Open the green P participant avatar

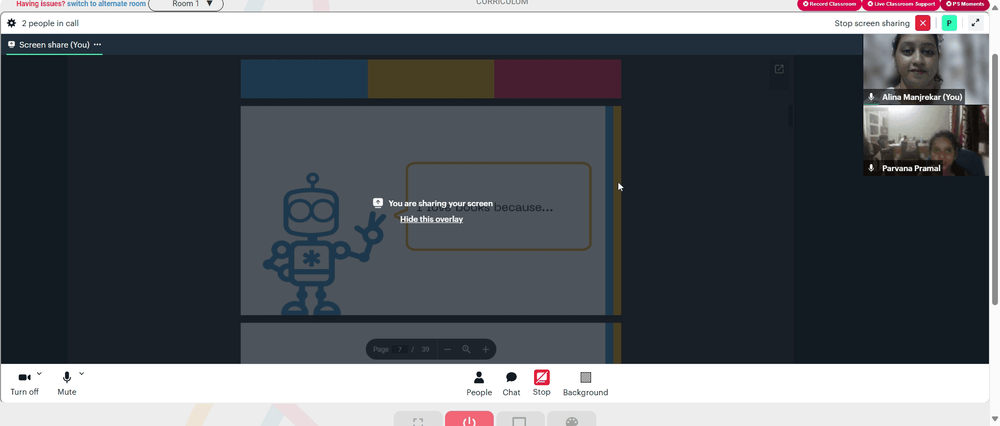point(949,23)
